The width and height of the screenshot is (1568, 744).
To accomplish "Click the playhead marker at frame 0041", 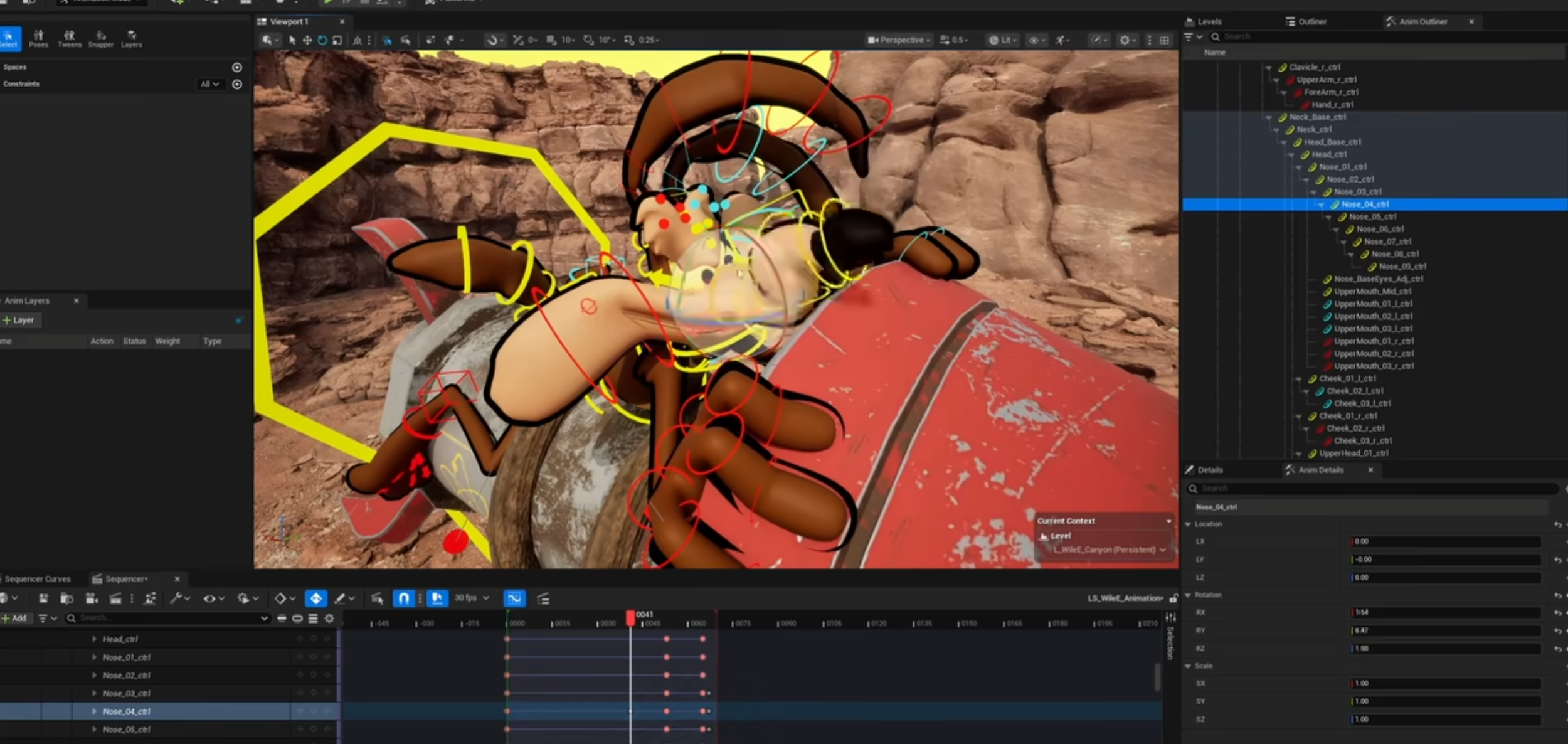I will point(631,618).
